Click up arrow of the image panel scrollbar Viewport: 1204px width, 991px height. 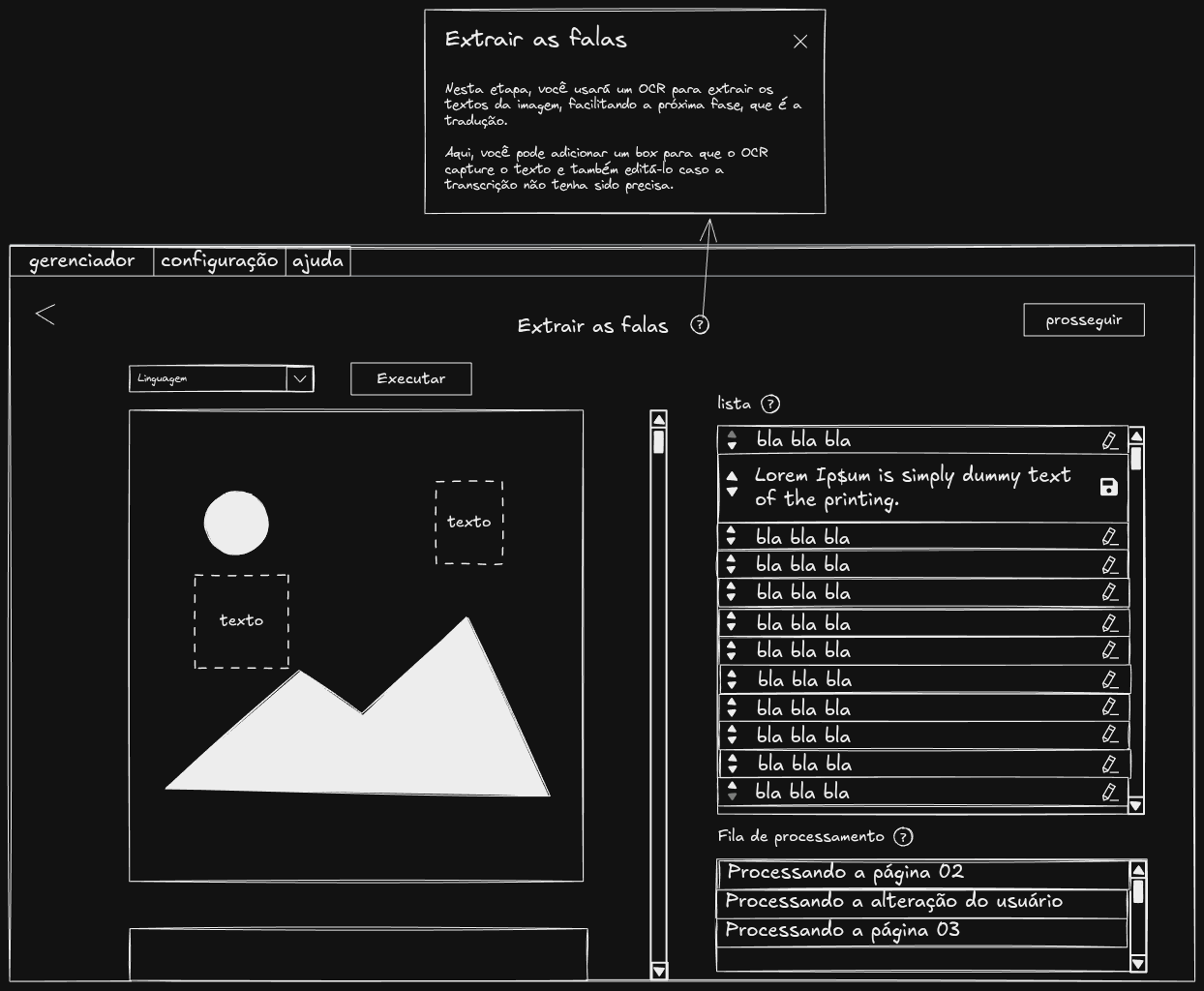click(659, 420)
